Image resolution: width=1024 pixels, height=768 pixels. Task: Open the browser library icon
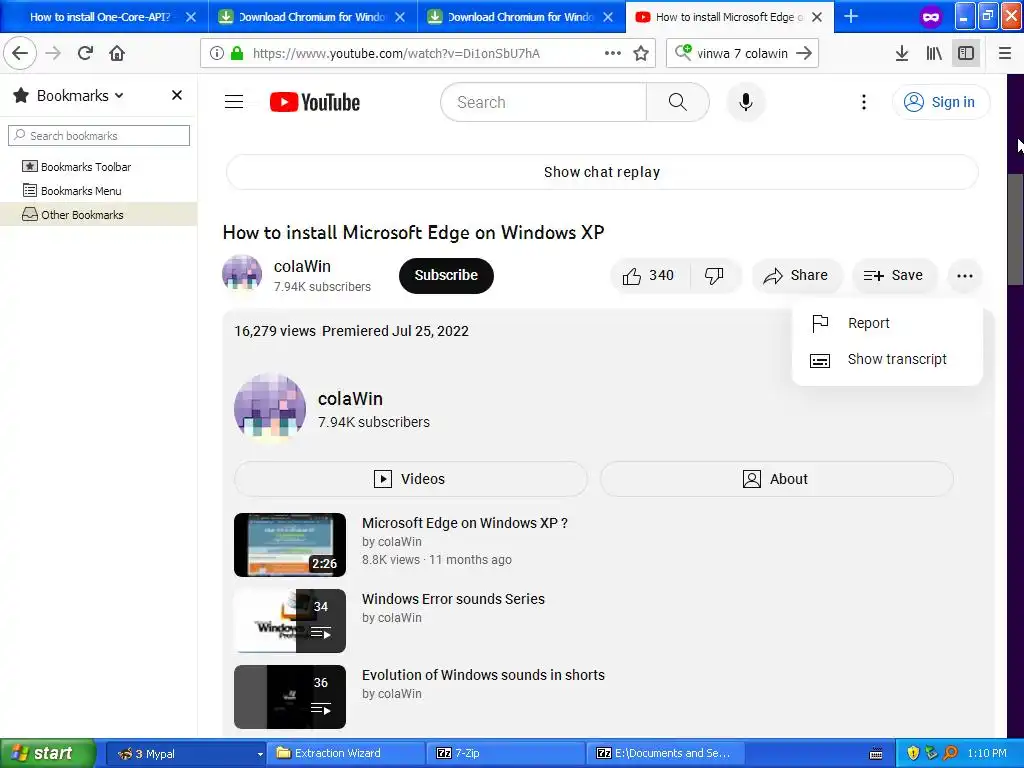click(x=934, y=54)
